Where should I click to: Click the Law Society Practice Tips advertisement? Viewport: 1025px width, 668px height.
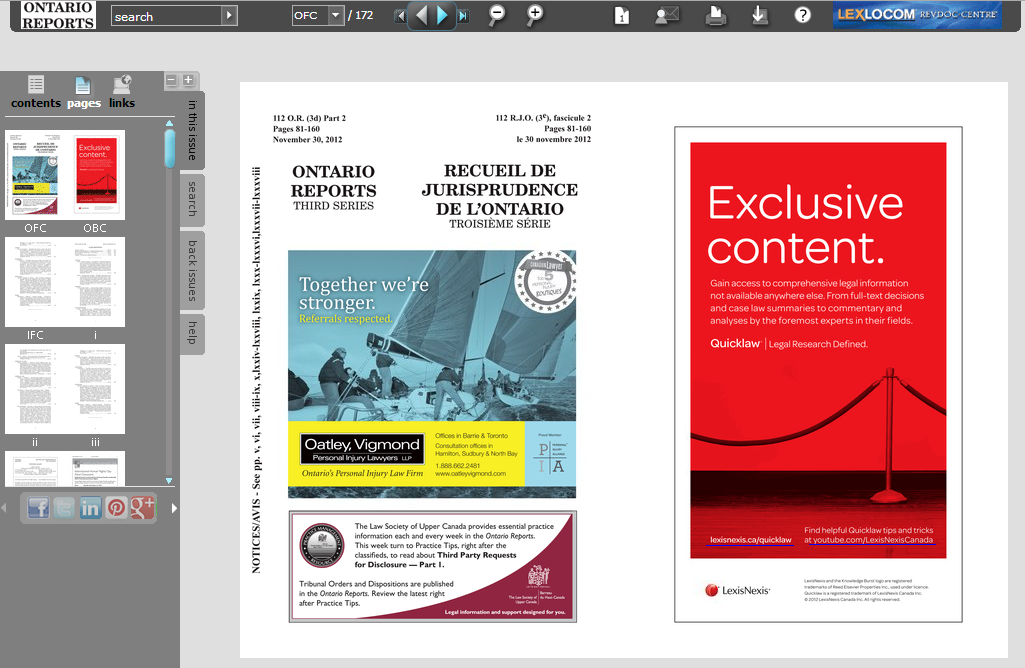point(433,567)
